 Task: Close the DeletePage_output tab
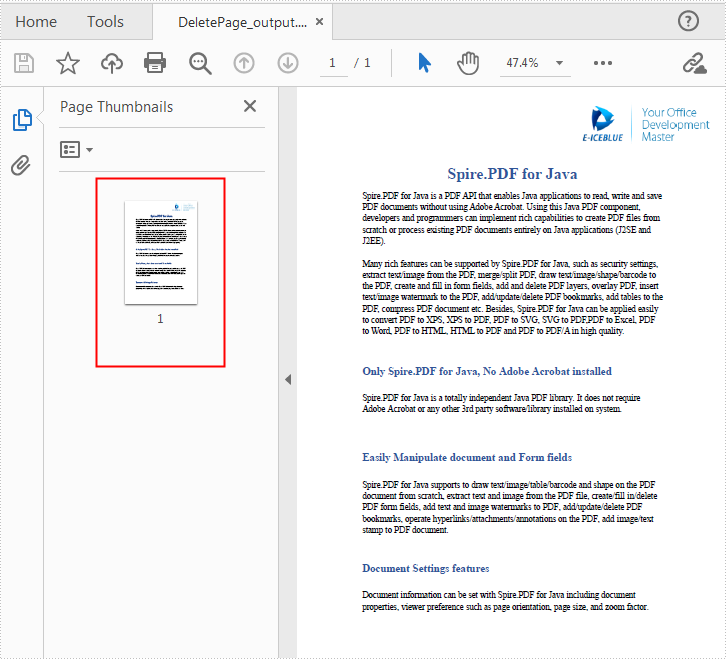pos(319,21)
